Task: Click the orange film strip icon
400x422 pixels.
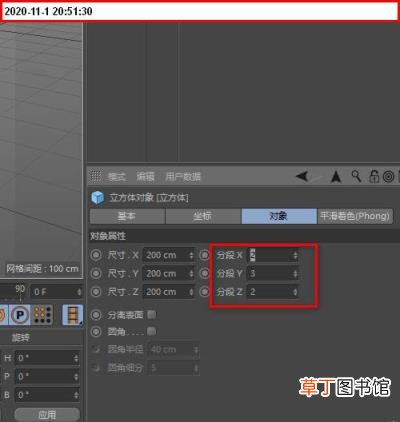Action: coord(72,315)
